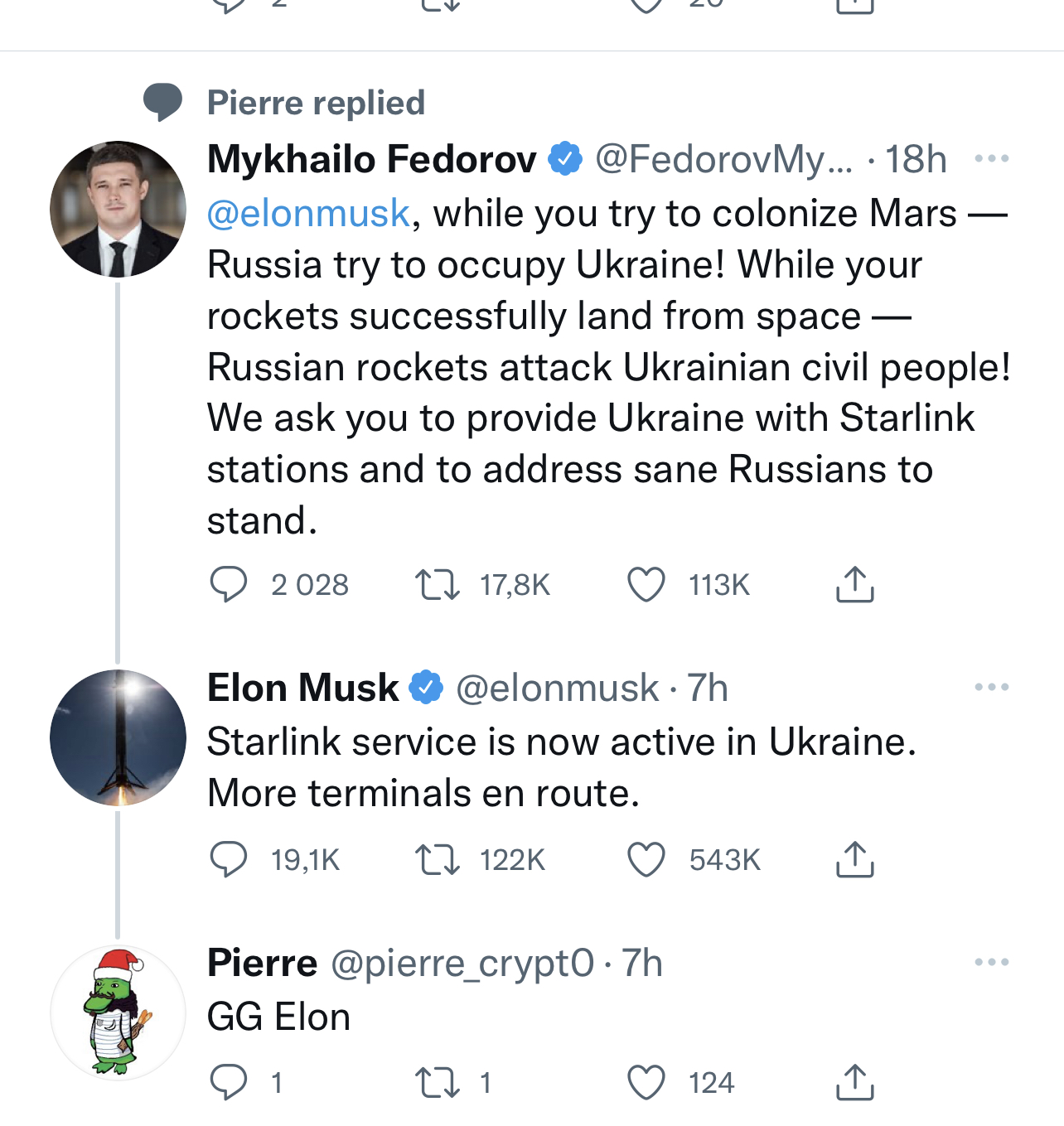Retweet Mykhailo Fedorov's Starlink request tweet
Screen dimensions: 1064x1126
(x=437, y=584)
